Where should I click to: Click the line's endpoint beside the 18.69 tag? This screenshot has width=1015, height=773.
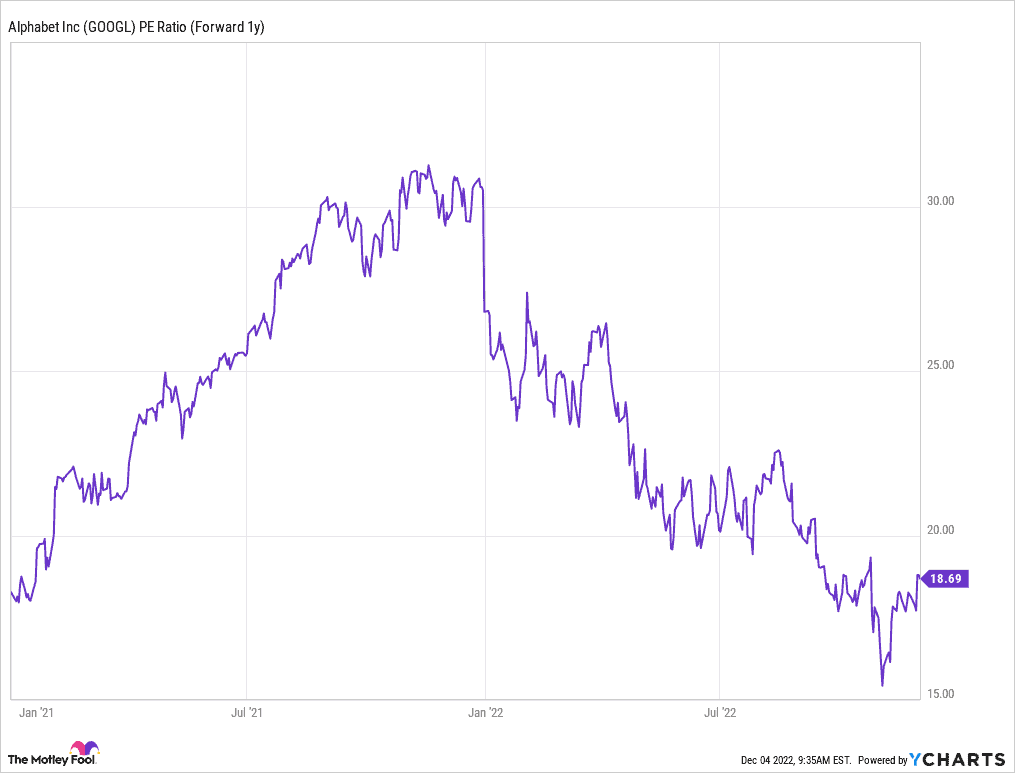click(x=919, y=576)
